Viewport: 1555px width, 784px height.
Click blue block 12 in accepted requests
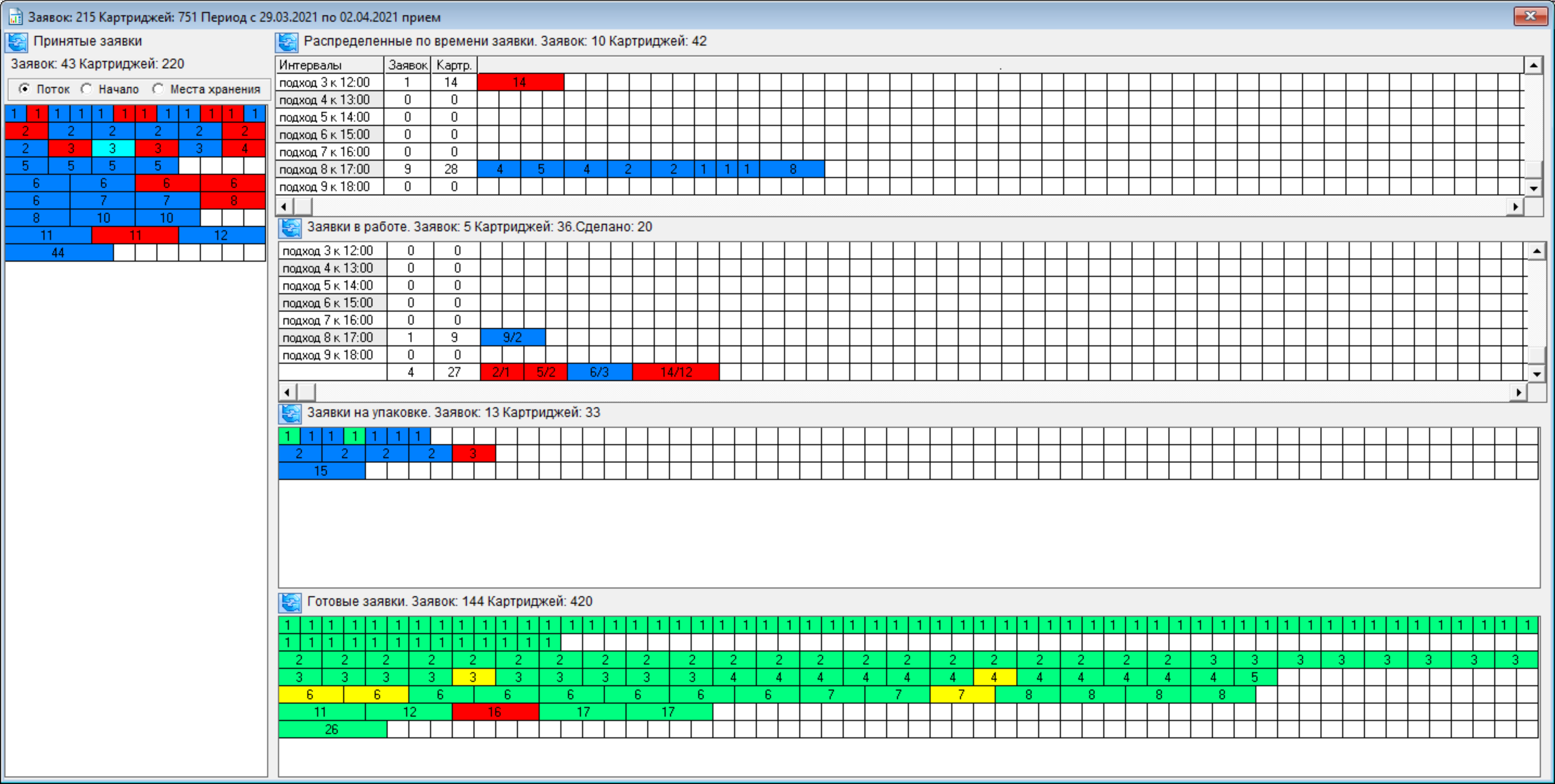222,235
